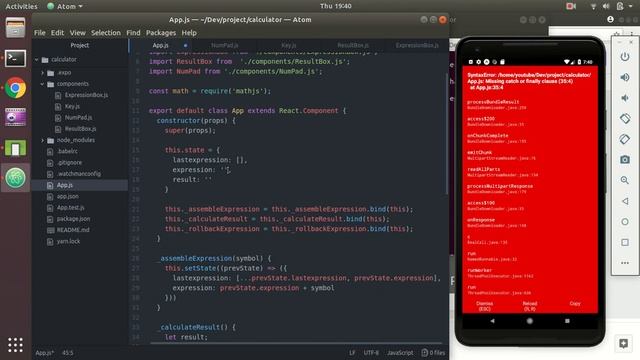The width and height of the screenshot is (640, 360).
Task: Open the Edit menu
Action: click(x=57, y=33)
